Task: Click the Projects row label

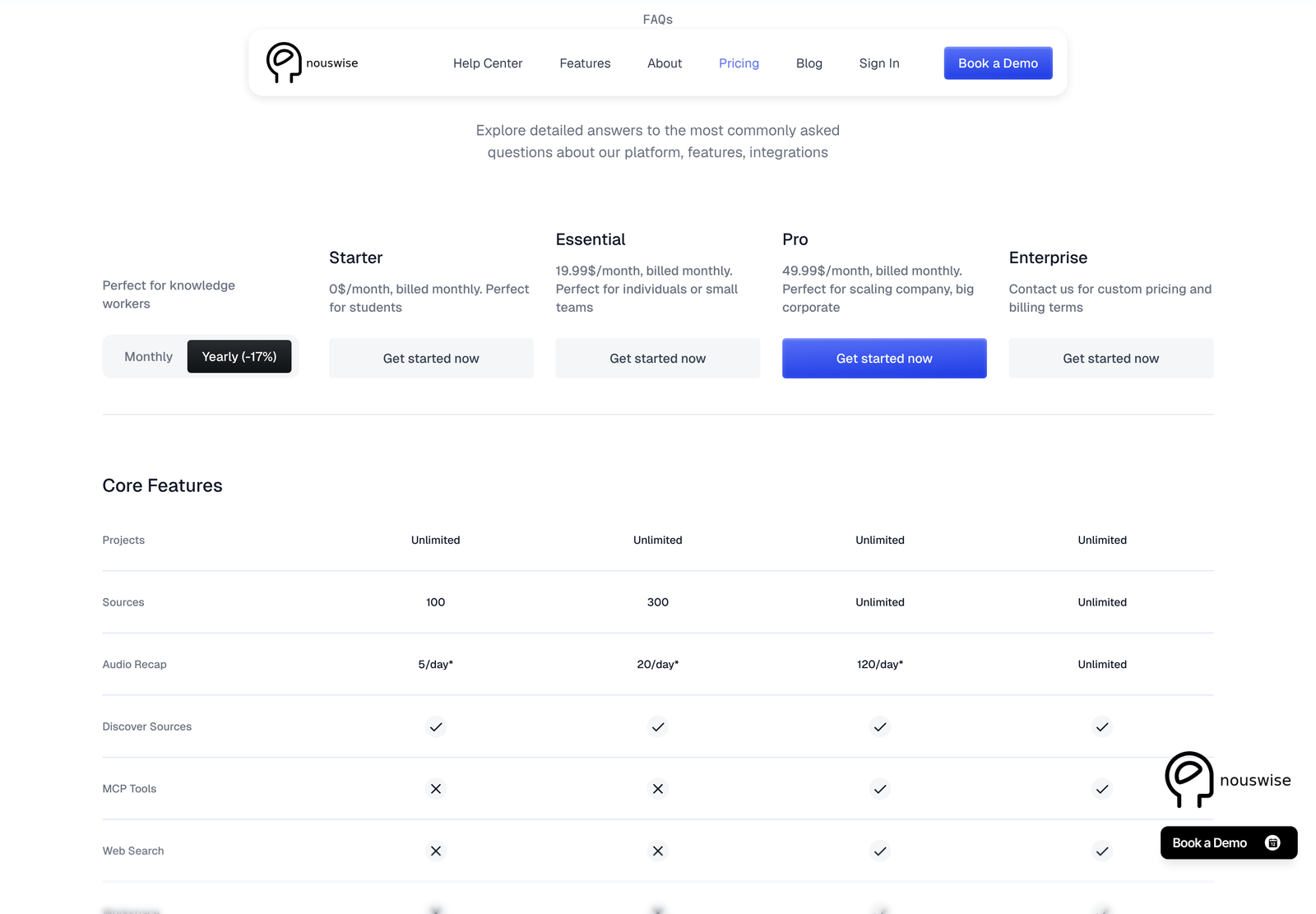Action: tap(123, 540)
